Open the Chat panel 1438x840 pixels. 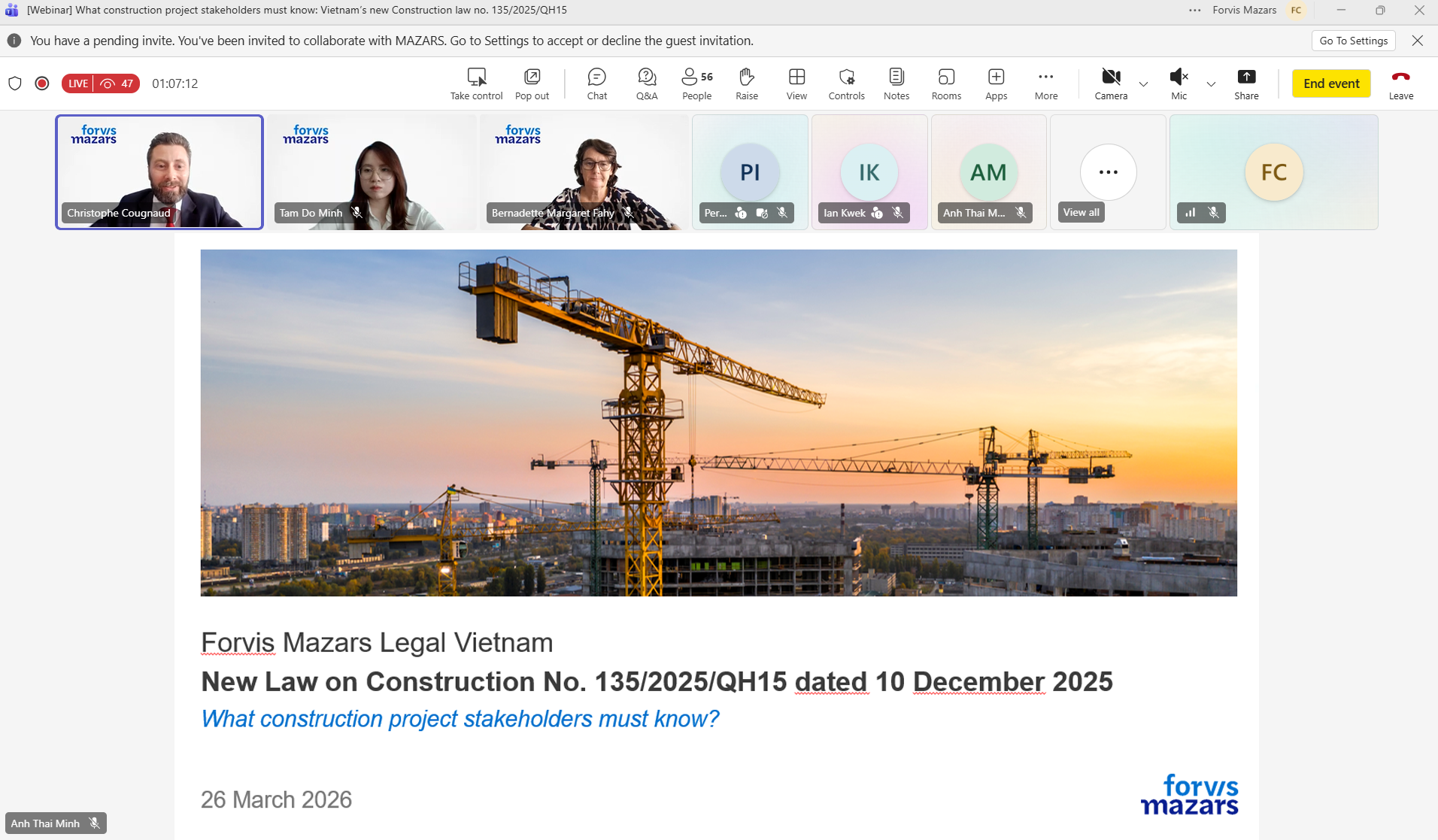pyautogui.click(x=596, y=83)
